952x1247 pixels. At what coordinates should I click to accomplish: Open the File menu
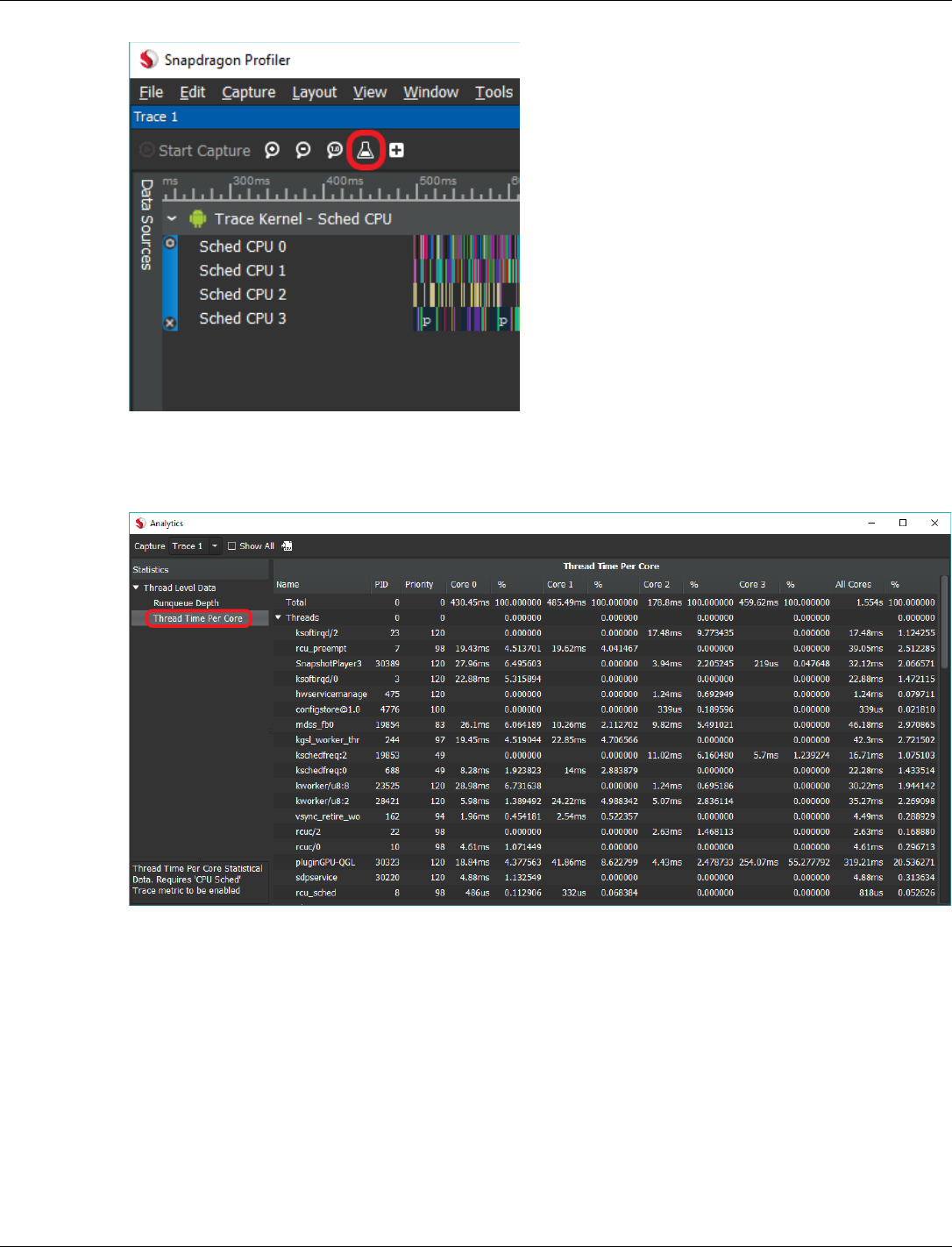[151, 92]
